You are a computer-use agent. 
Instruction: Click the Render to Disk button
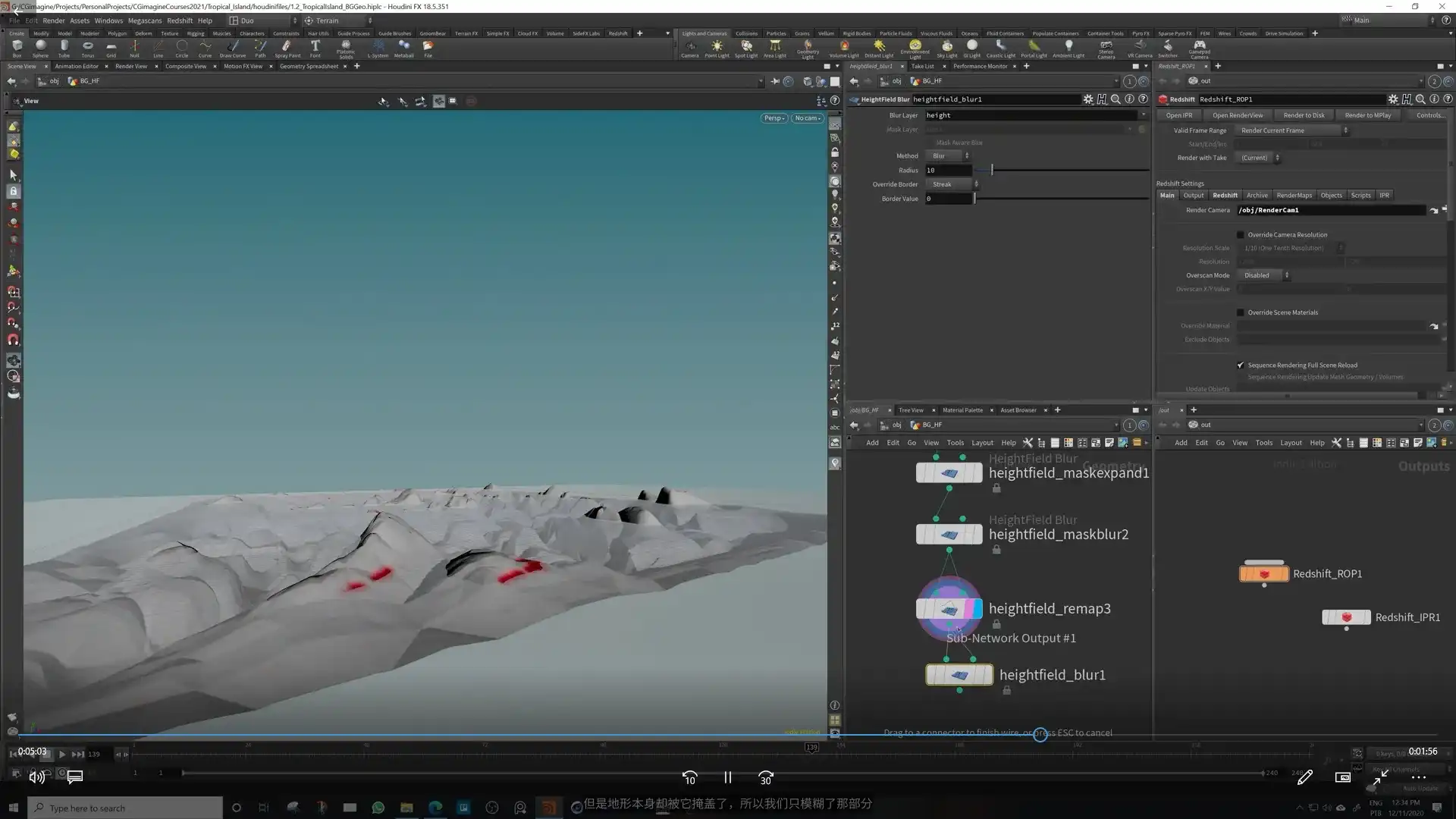click(x=1304, y=115)
